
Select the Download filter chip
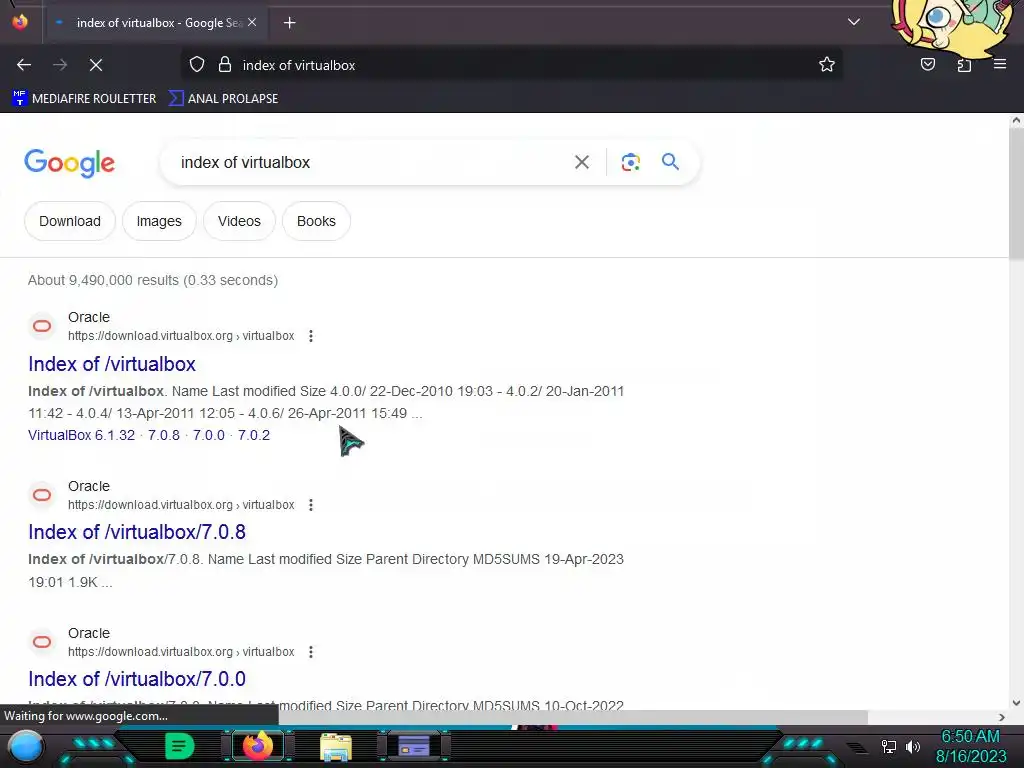pyautogui.click(x=70, y=221)
